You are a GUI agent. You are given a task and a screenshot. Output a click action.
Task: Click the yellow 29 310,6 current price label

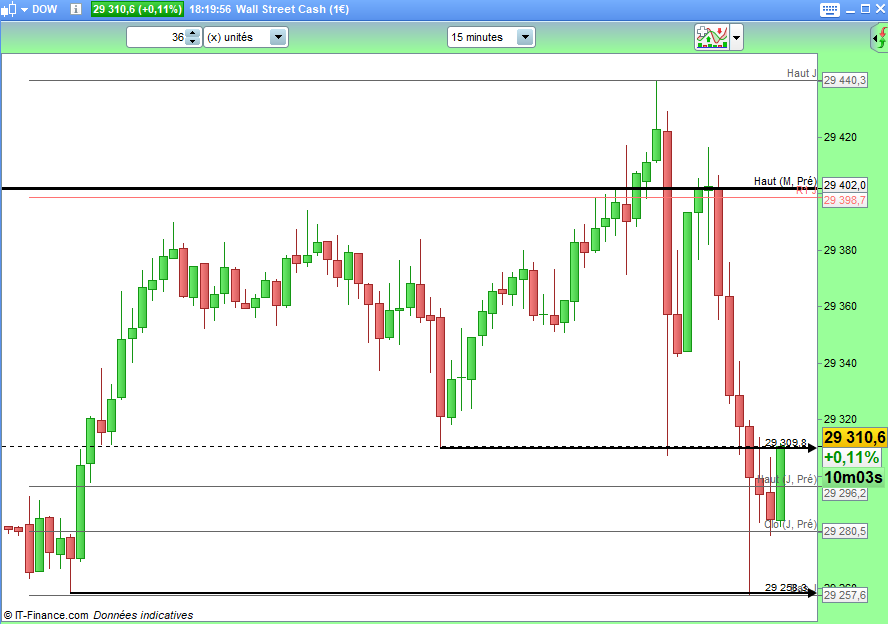pyautogui.click(x=855, y=437)
